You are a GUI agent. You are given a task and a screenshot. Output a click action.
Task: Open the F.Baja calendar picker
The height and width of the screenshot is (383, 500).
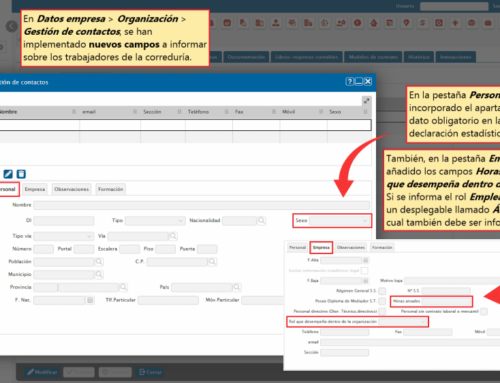366,281
